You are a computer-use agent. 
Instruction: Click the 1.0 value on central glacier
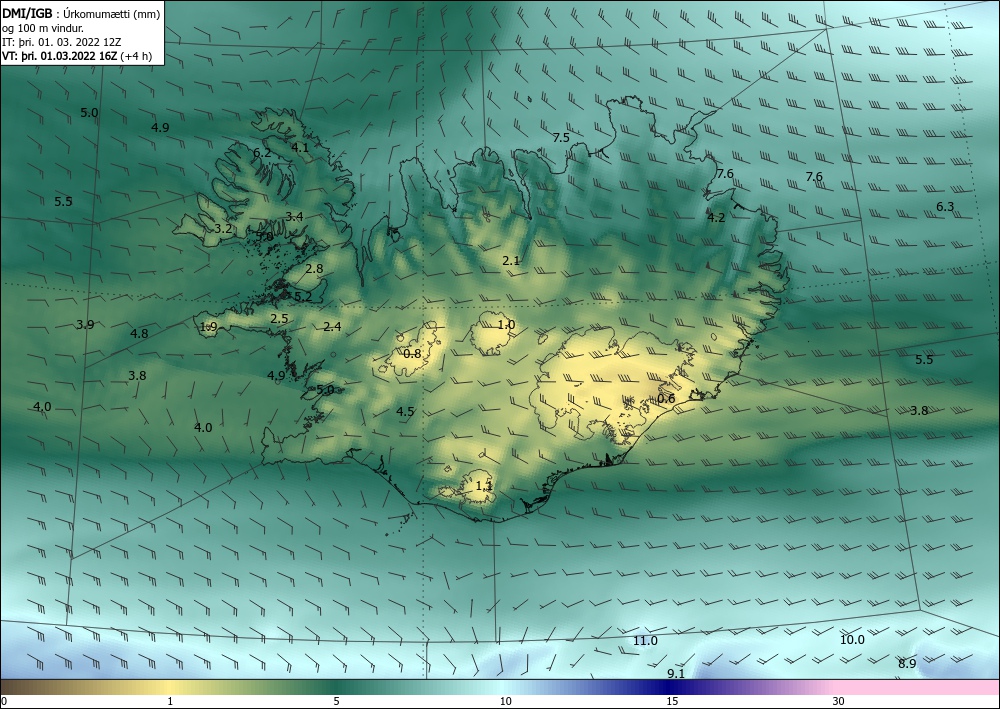coord(506,325)
